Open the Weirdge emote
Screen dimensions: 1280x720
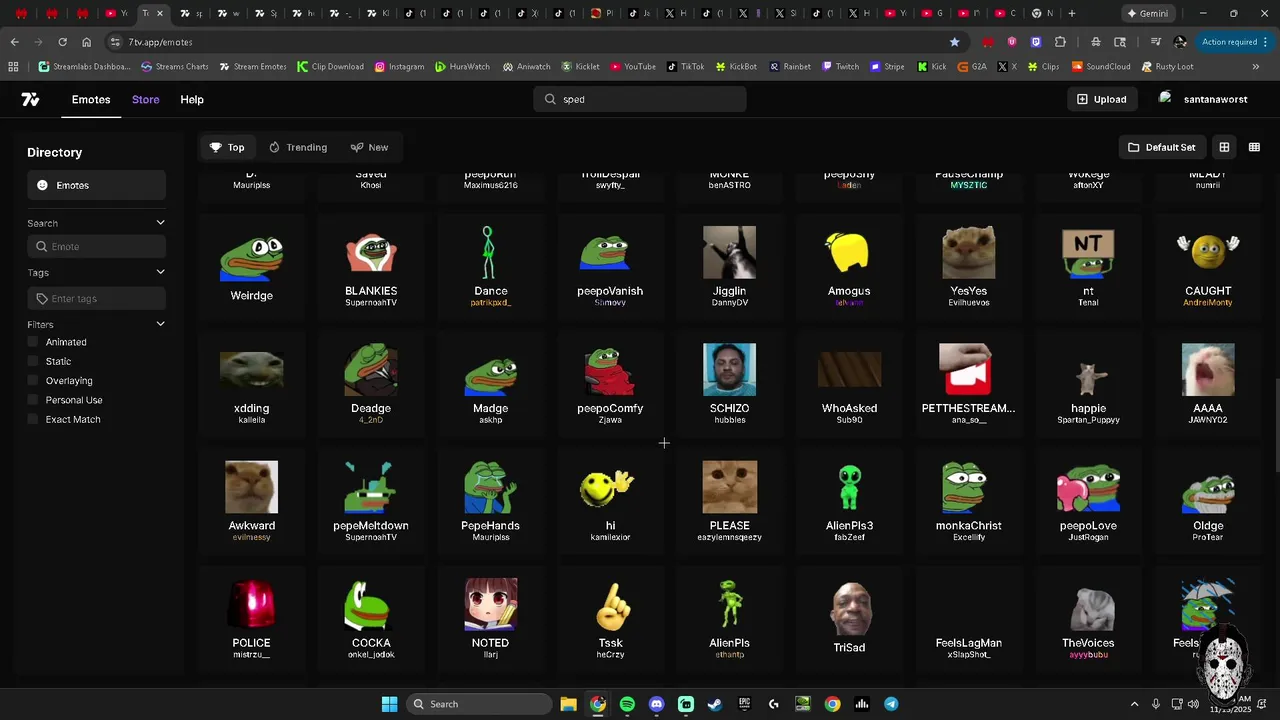click(x=251, y=268)
